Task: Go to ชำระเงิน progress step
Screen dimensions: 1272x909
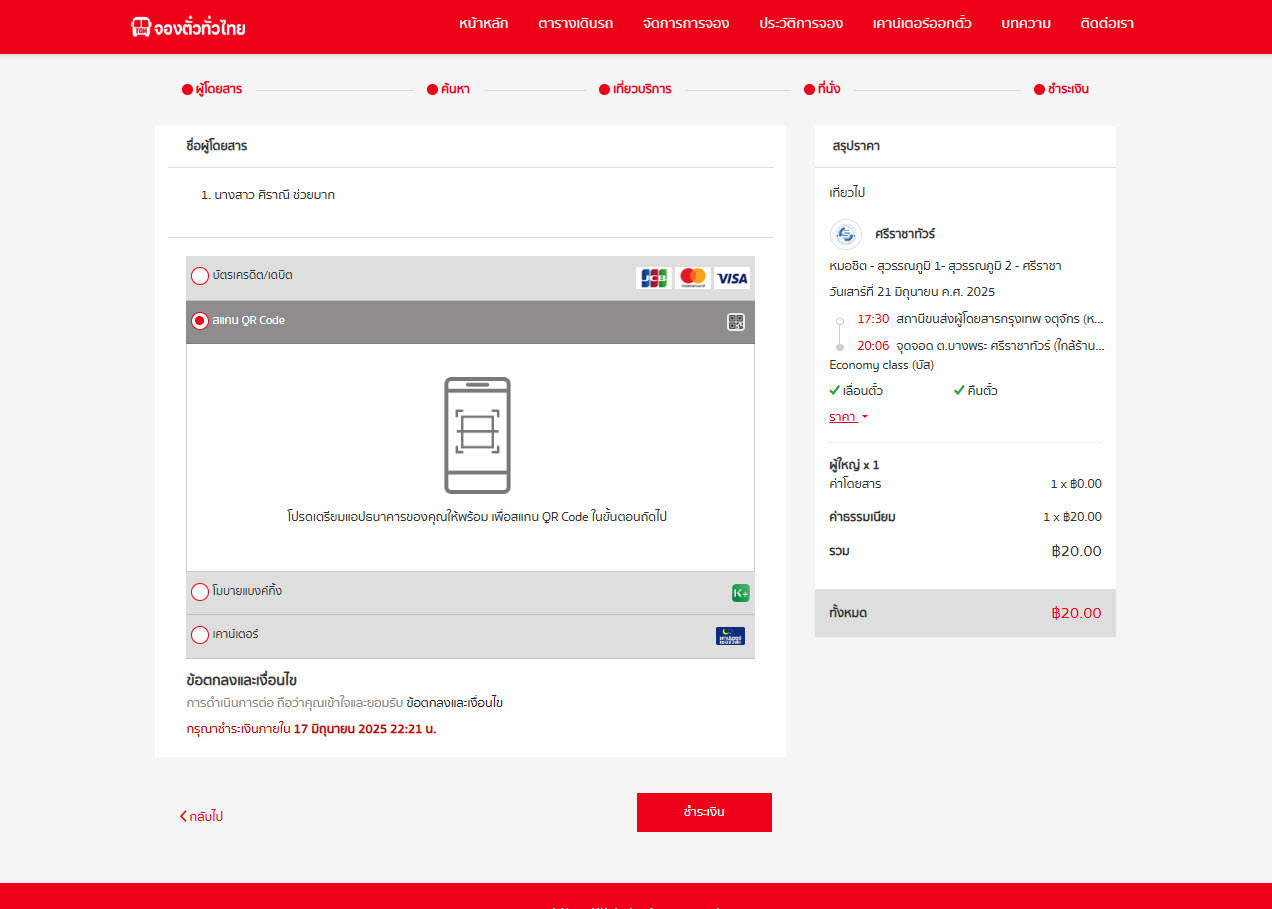Action: (x=1061, y=89)
